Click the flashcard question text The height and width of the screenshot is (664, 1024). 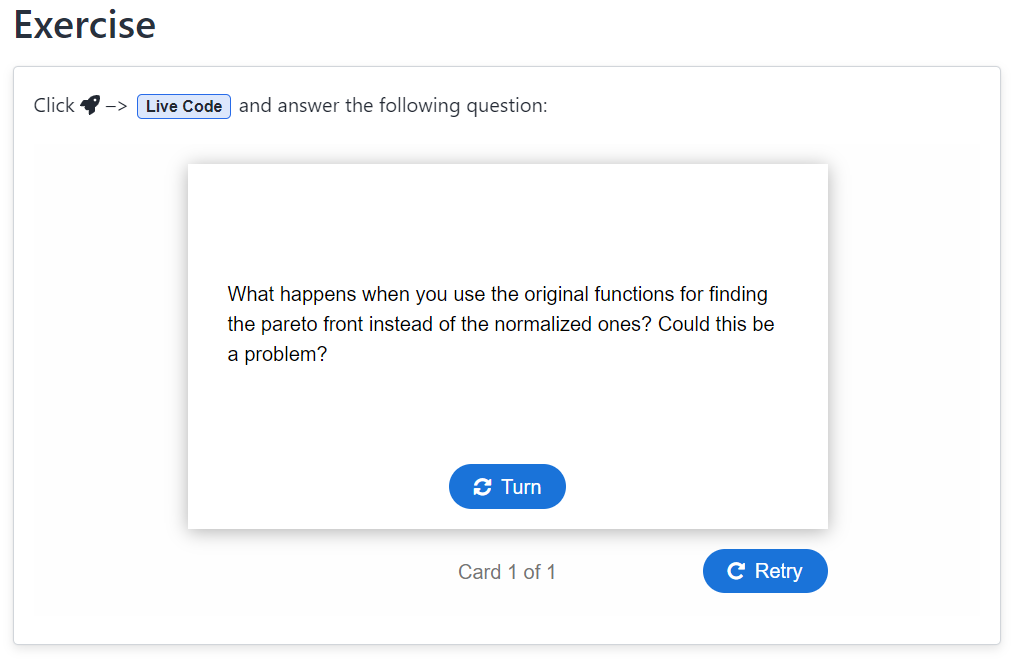pos(500,324)
